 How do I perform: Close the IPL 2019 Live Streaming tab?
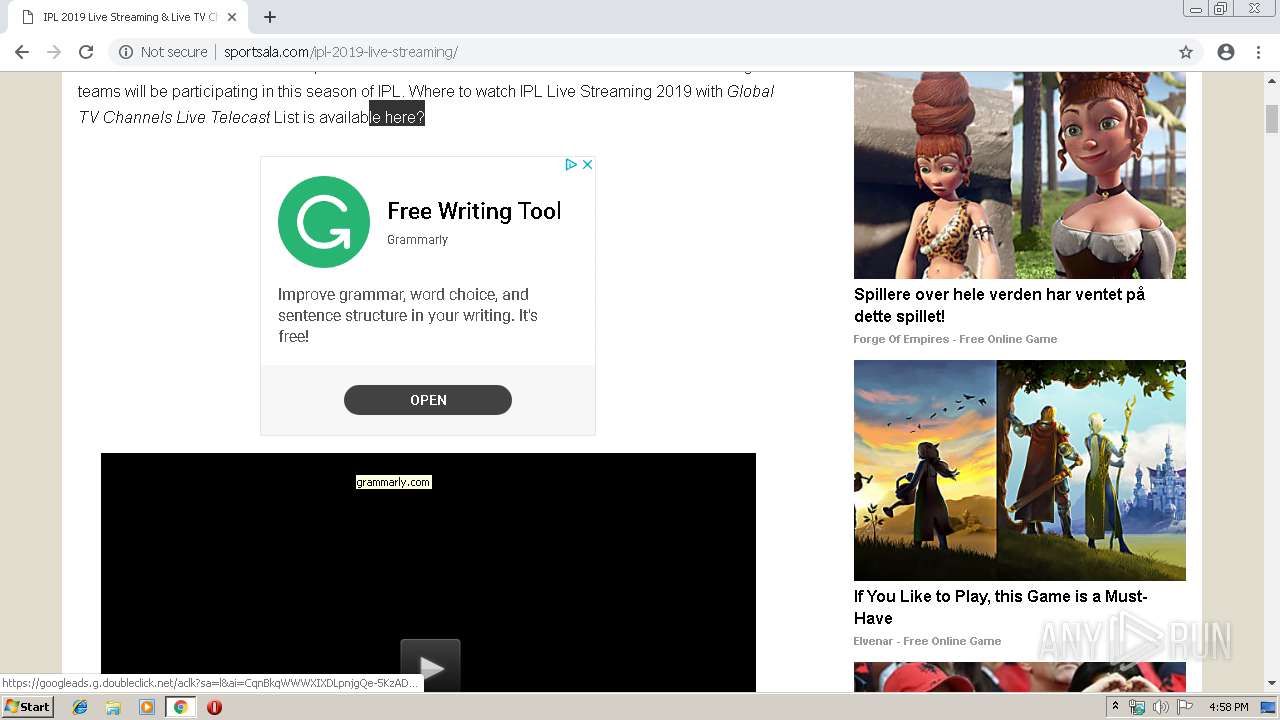232,17
